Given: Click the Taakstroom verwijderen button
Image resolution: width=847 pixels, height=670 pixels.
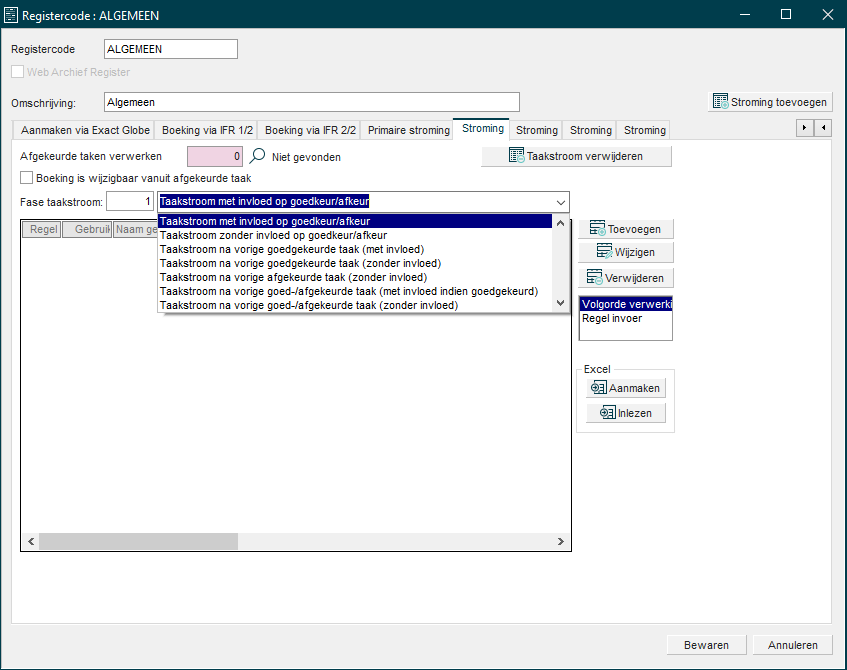Looking at the screenshot, I should pos(576,156).
